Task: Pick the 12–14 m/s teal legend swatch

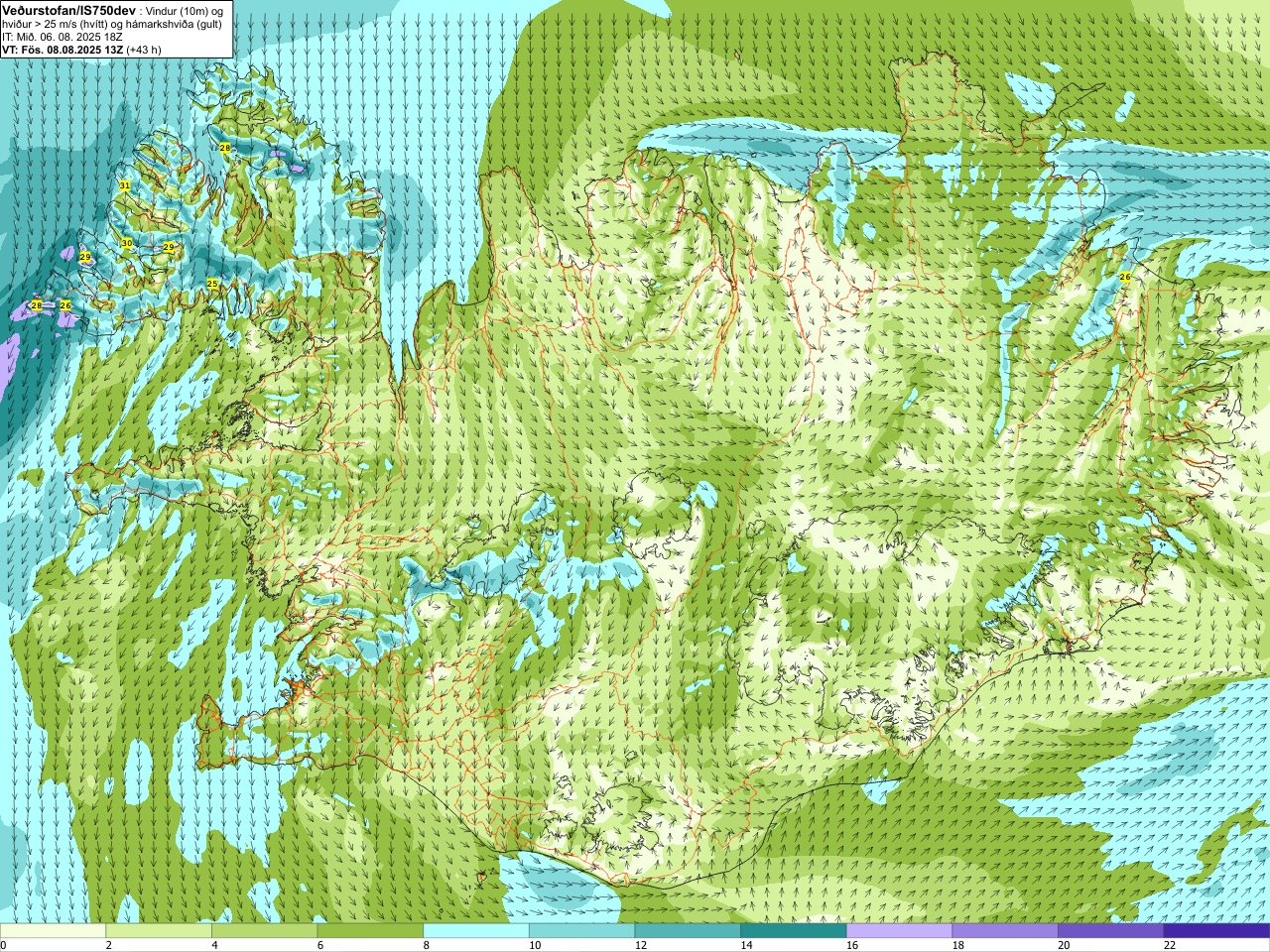Action: click(x=688, y=931)
